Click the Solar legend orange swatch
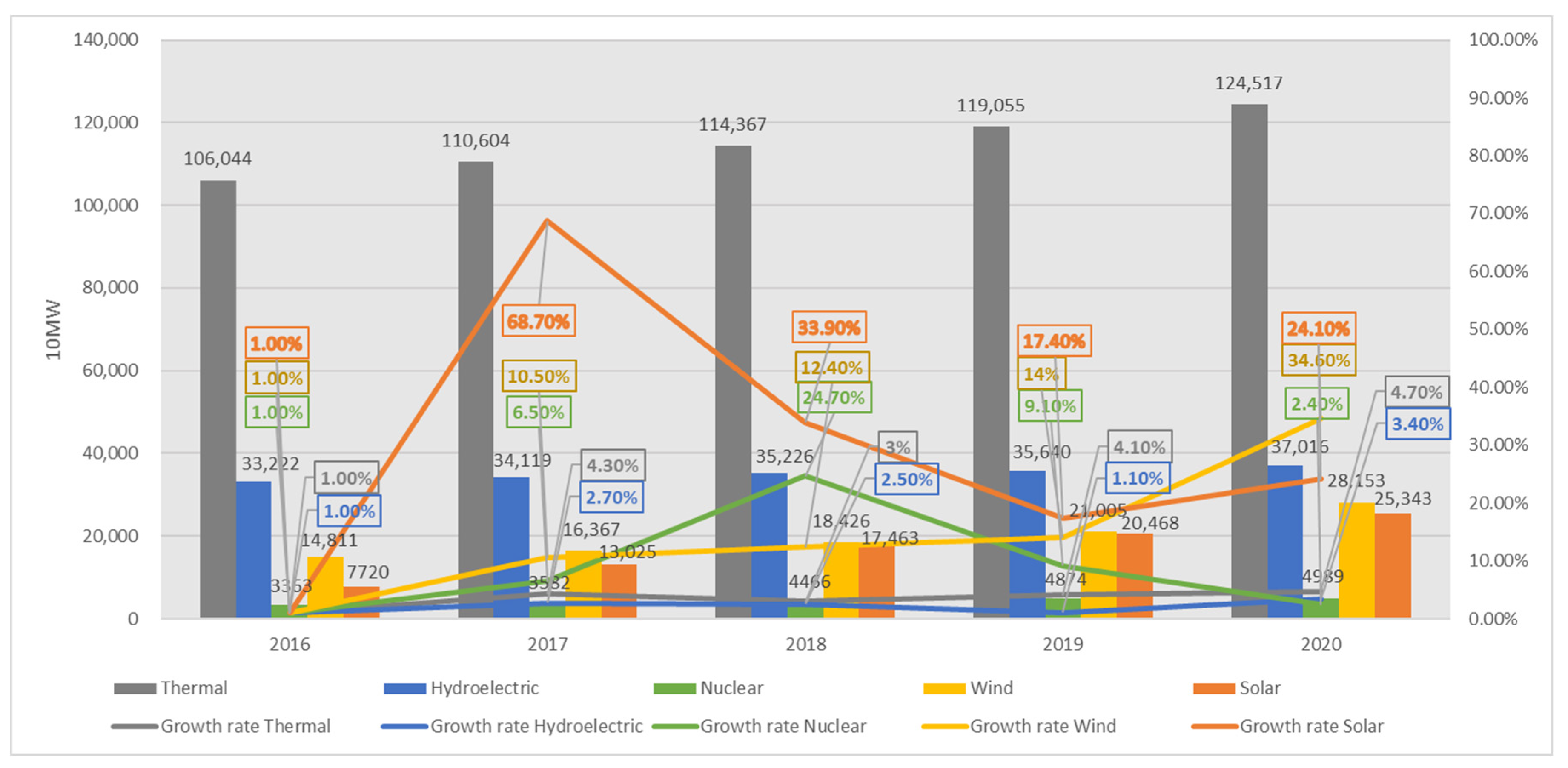This screenshot has height=768, width=1568. pyautogui.click(x=1214, y=689)
